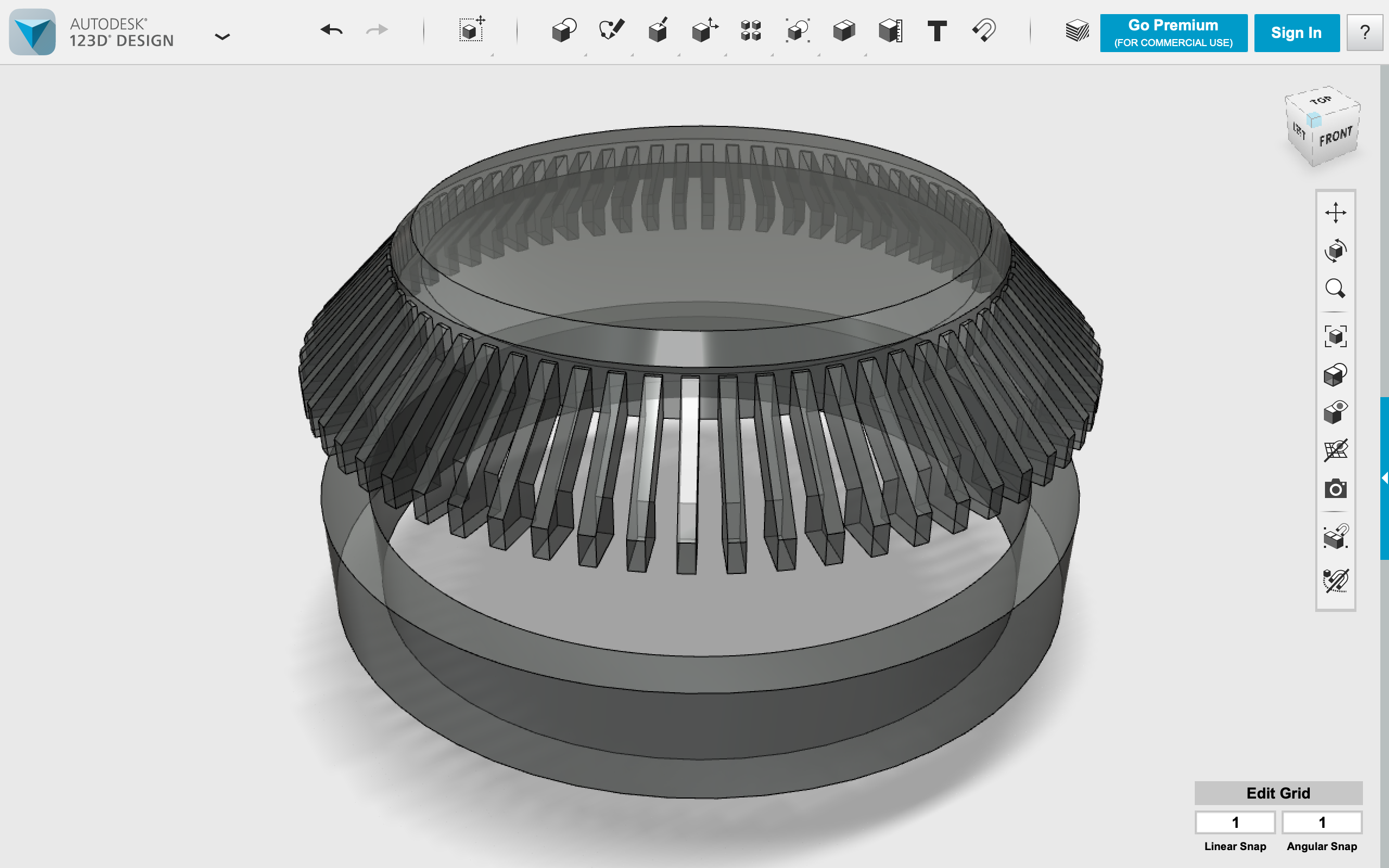Viewport: 1389px width, 868px height.
Task: Expand the collapsed right side panel arrow
Action: tap(1385, 477)
